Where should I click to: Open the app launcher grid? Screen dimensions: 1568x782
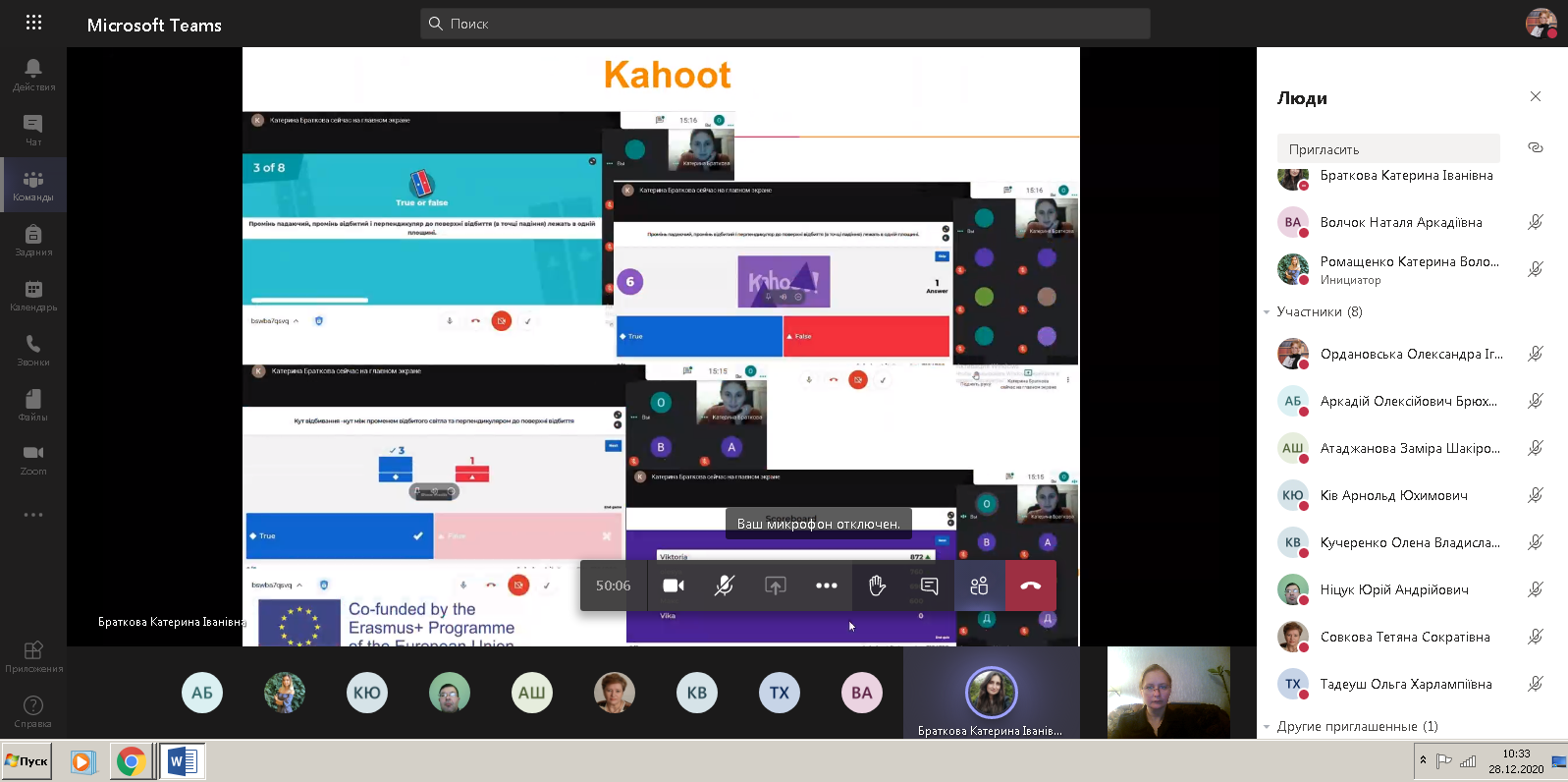(x=33, y=23)
